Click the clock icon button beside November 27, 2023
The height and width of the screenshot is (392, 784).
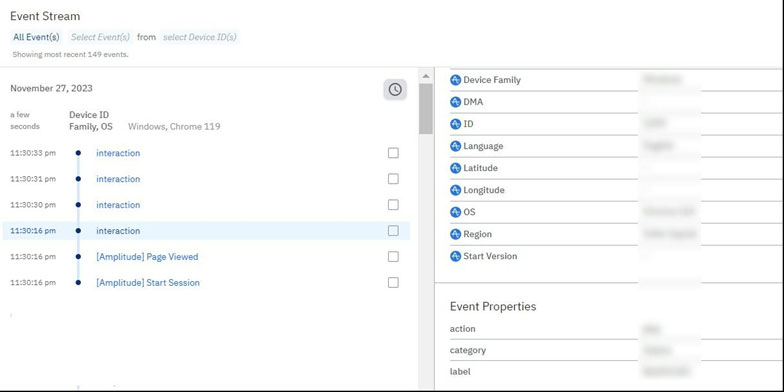[395, 90]
